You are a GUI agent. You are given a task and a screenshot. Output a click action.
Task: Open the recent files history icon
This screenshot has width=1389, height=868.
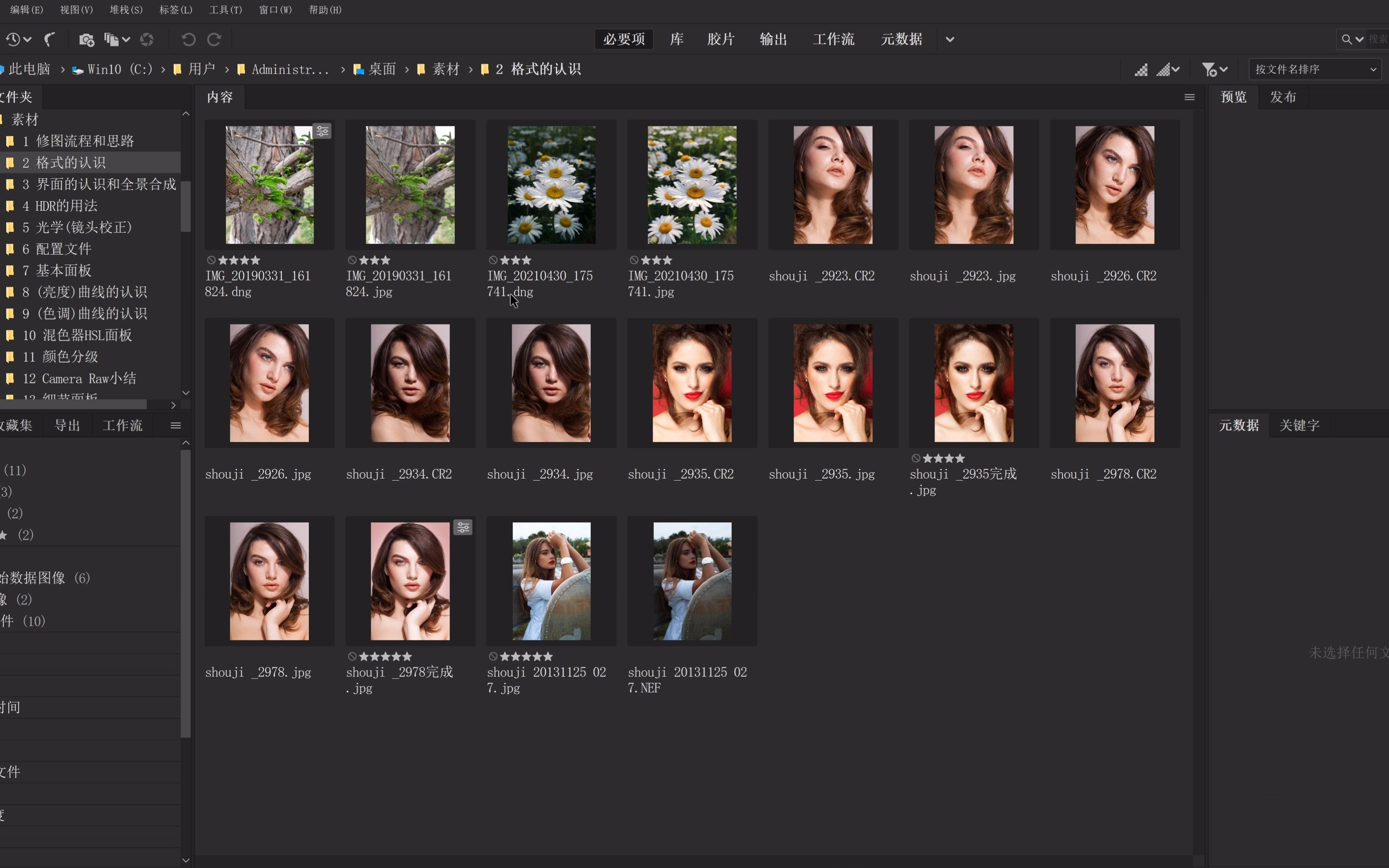point(18,39)
